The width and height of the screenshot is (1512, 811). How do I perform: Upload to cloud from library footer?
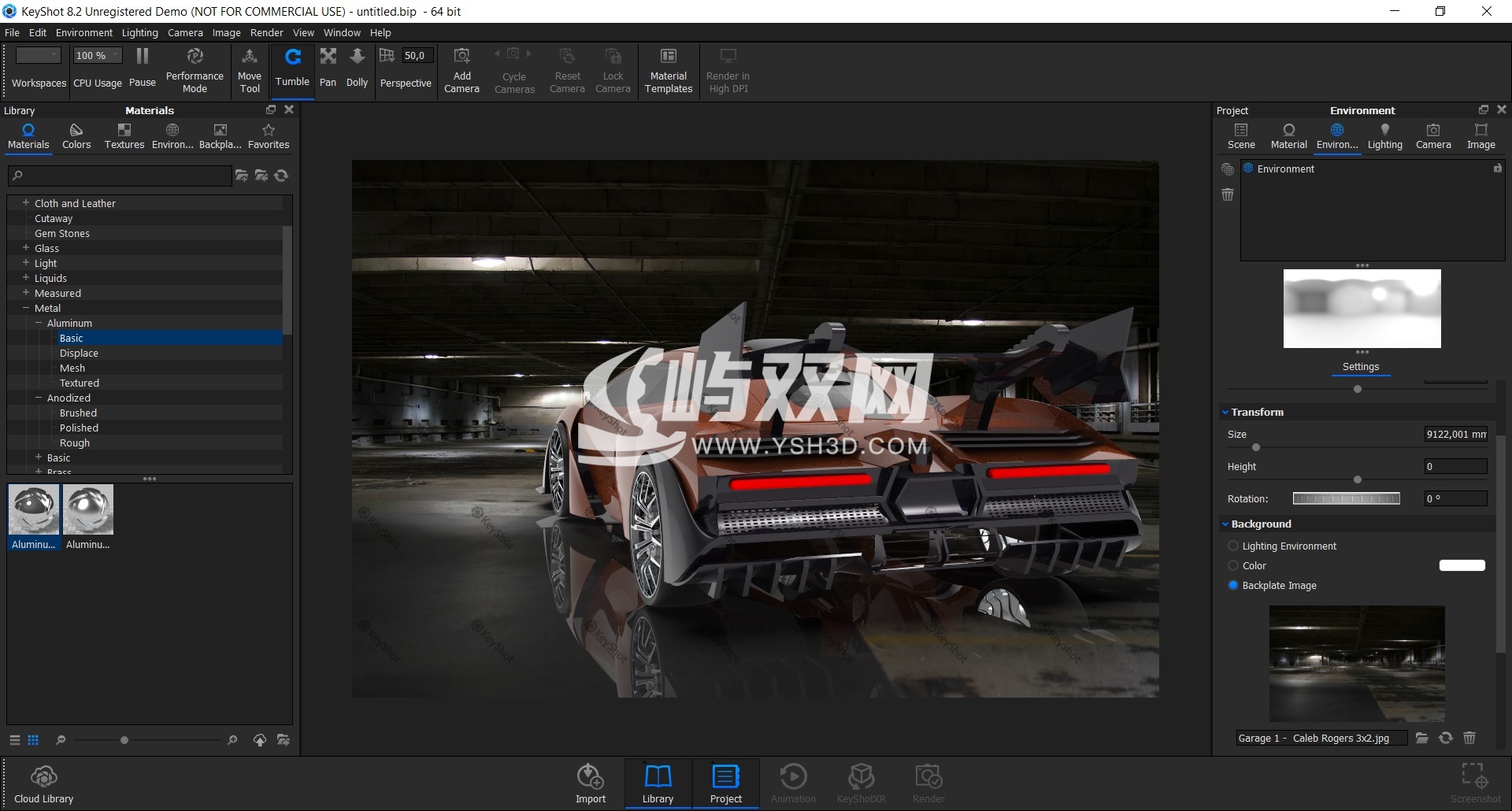260,740
